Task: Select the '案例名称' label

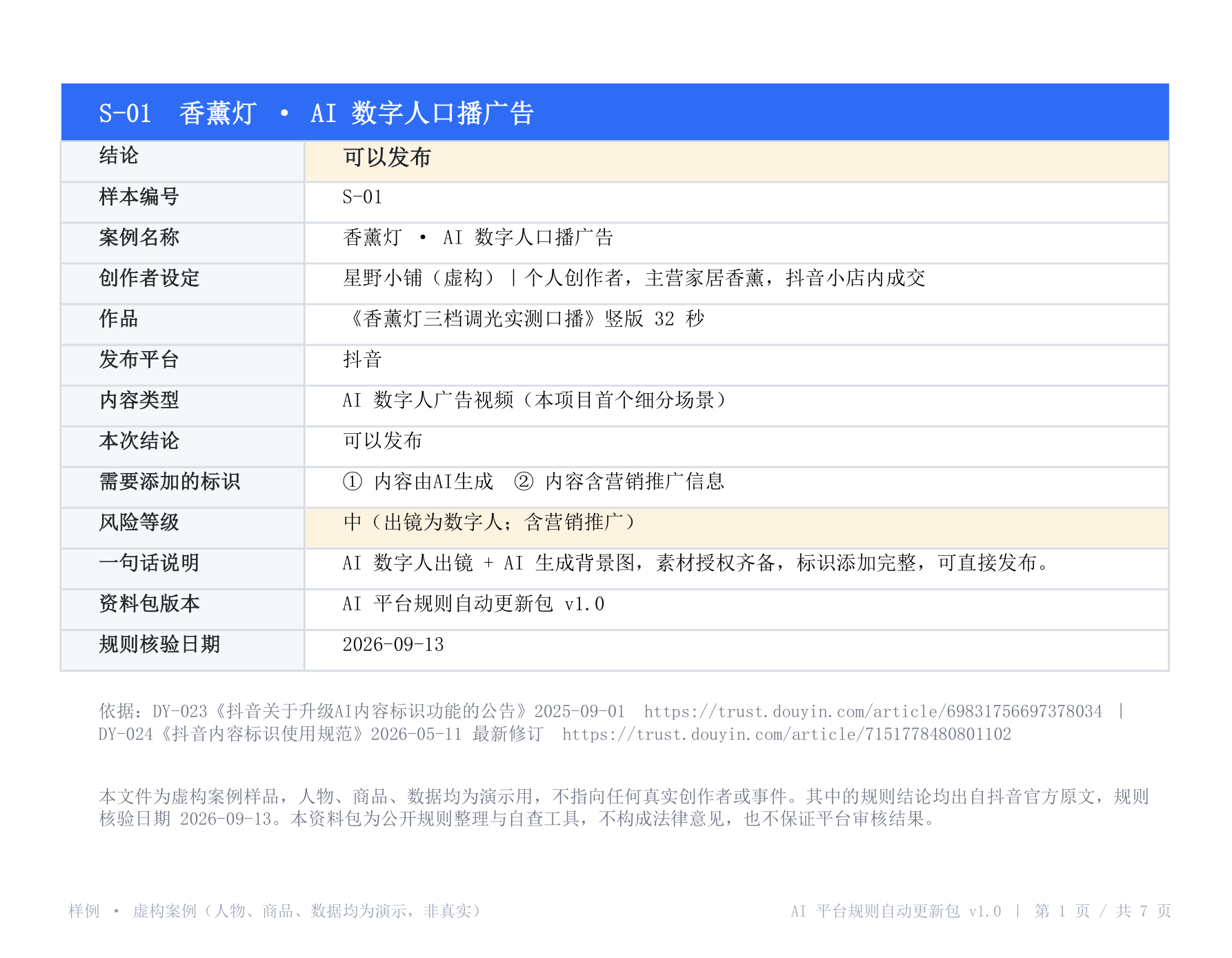Action: tap(139, 237)
